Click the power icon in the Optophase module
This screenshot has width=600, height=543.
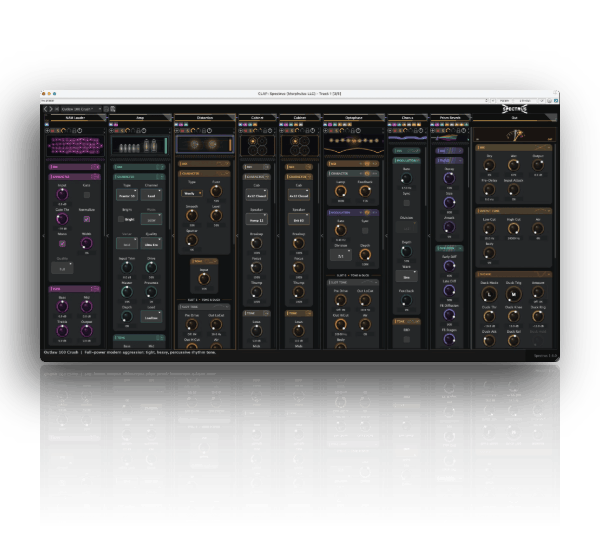(x=357, y=131)
